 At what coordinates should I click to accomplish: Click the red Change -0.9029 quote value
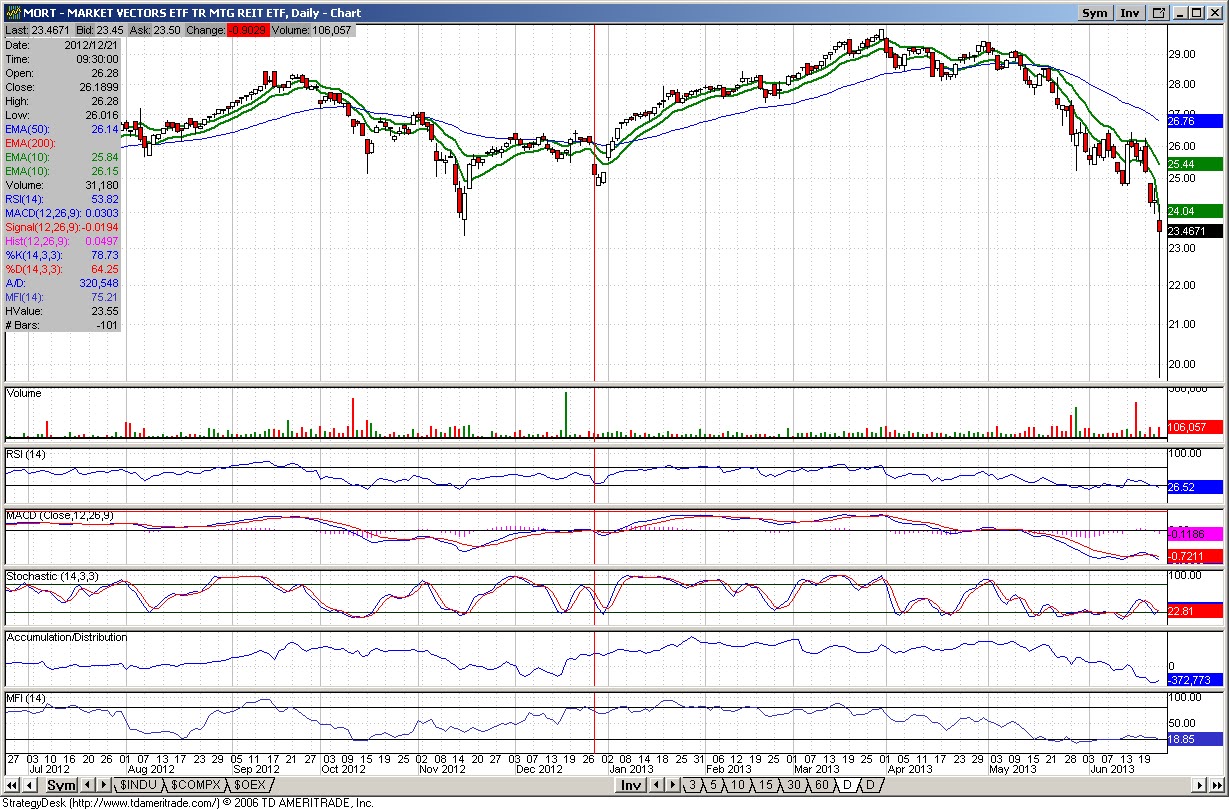[x=248, y=30]
